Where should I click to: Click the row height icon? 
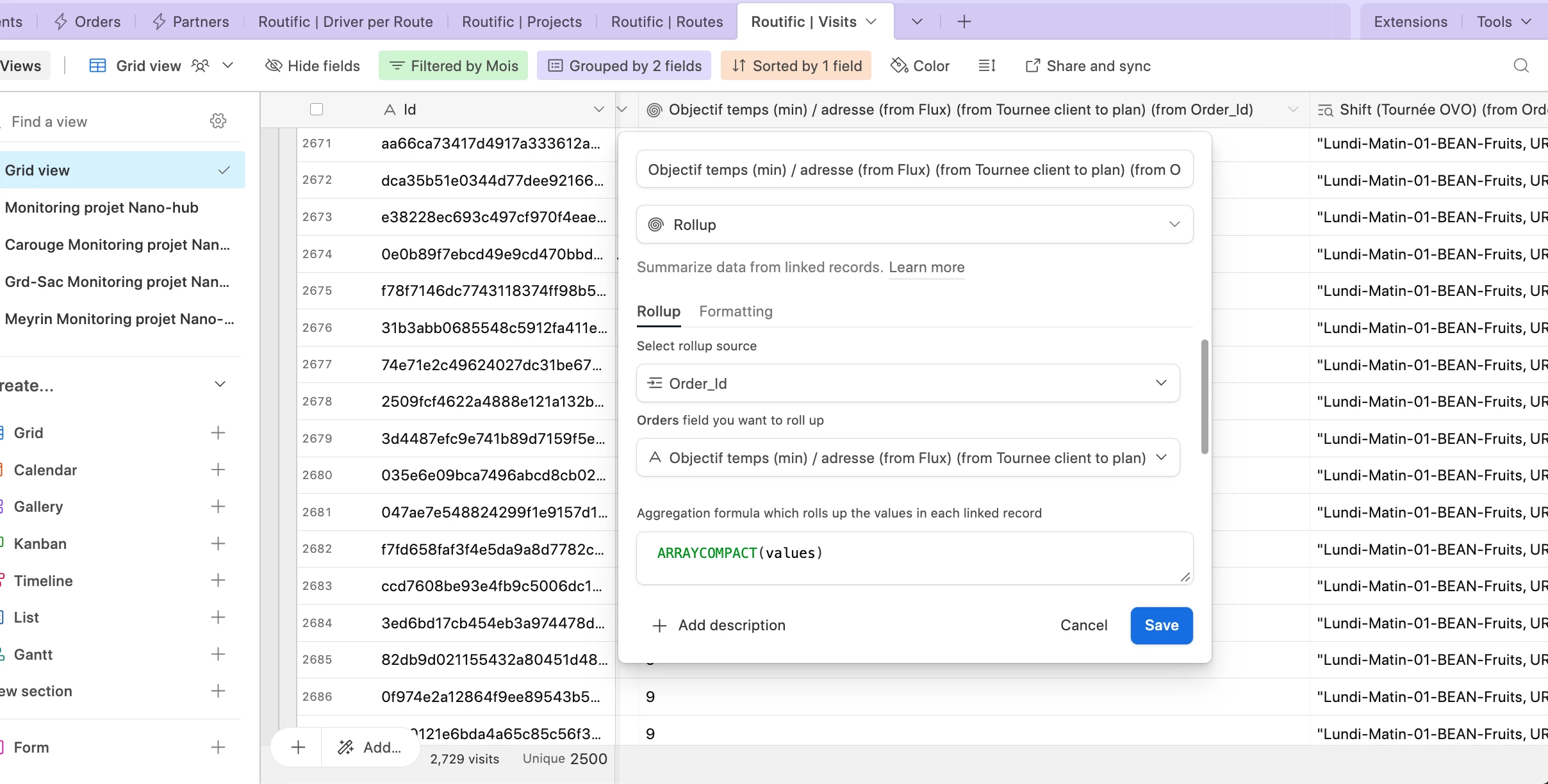(987, 65)
